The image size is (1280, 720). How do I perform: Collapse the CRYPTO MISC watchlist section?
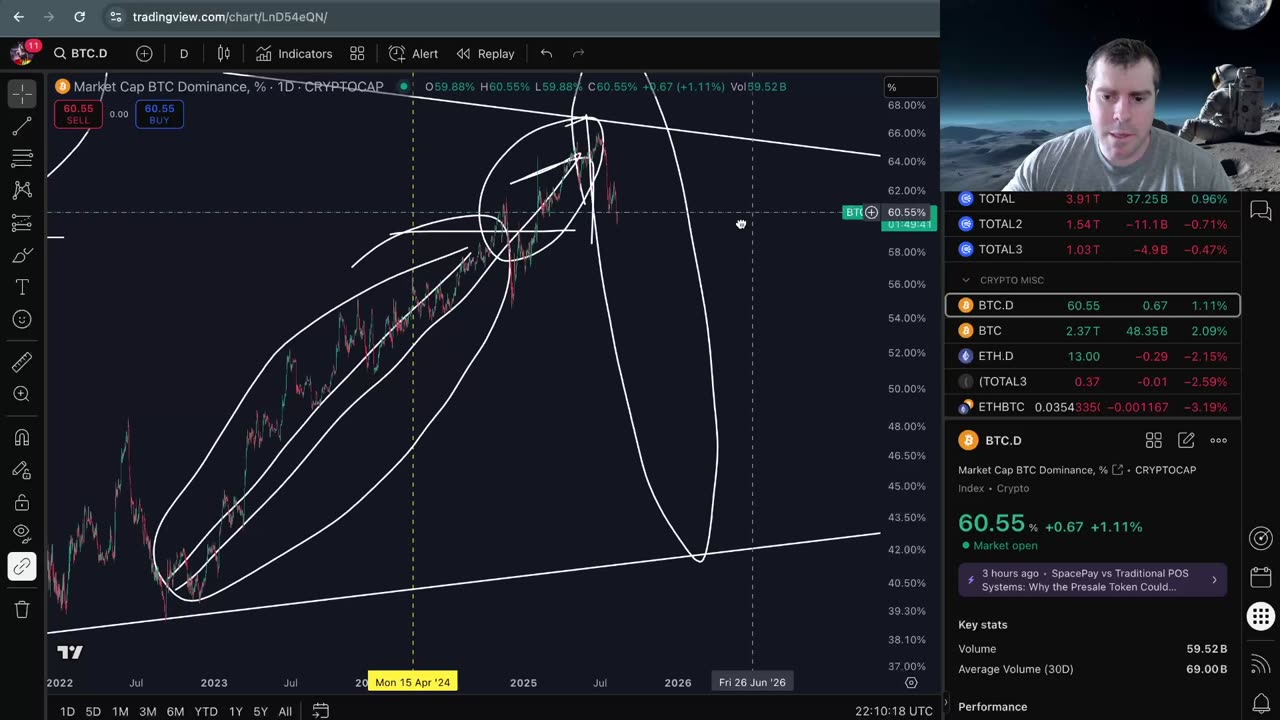tap(966, 280)
